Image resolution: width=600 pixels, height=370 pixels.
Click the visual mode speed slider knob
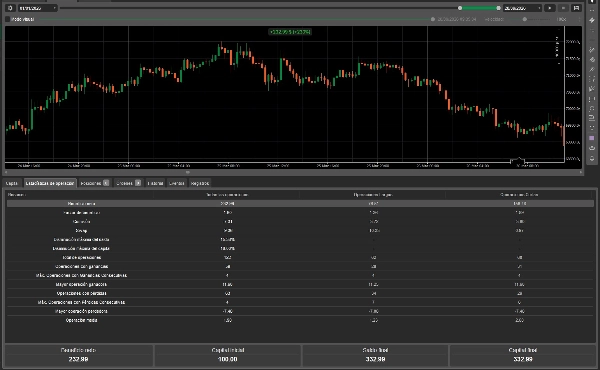[x=525, y=19]
